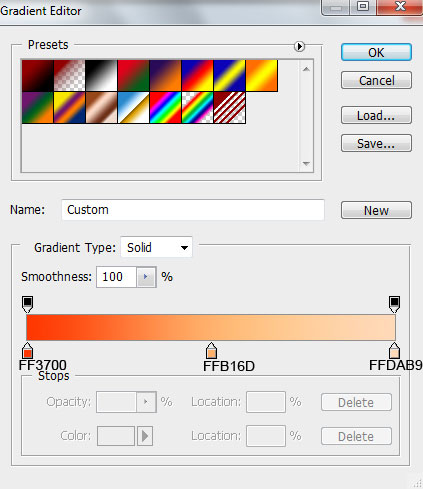Pick the red transparent stripes preset

tap(230, 108)
